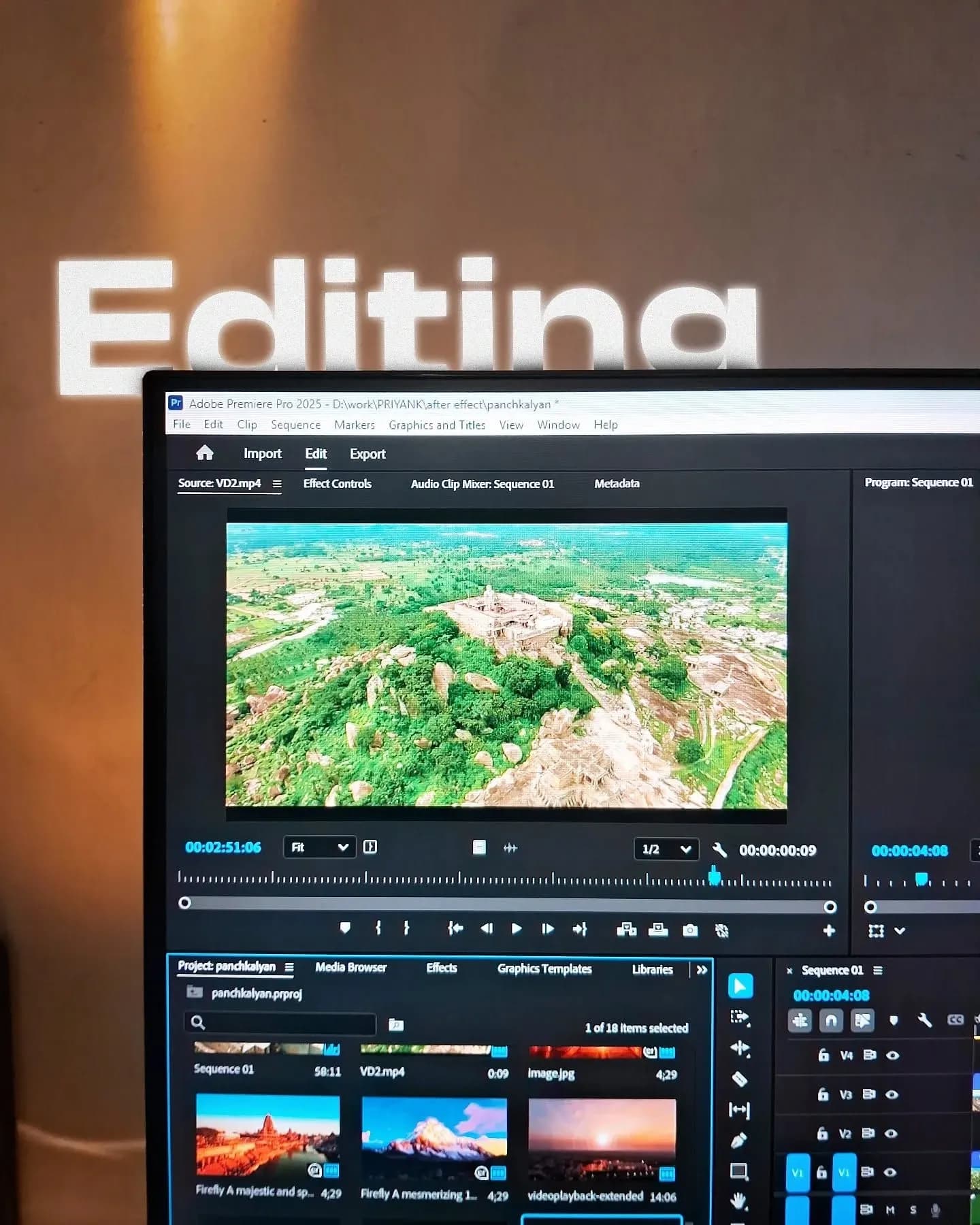Open Source monitor wrench settings
The height and width of the screenshot is (1225, 980).
719,849
